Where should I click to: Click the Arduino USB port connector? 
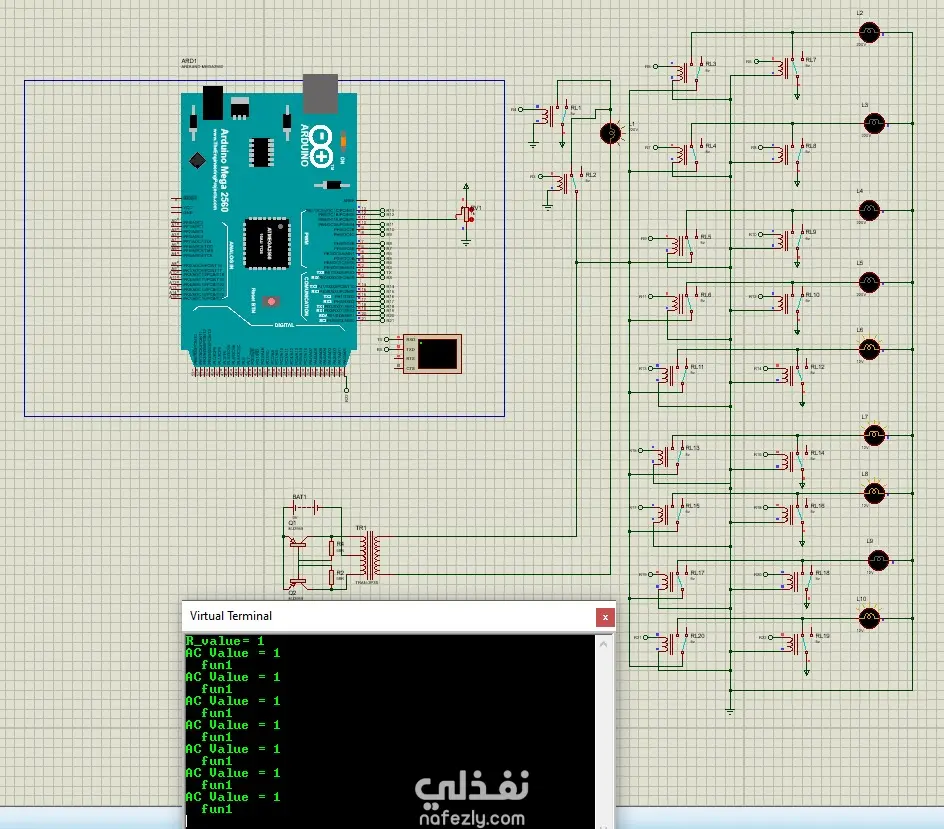pos(320,93)
